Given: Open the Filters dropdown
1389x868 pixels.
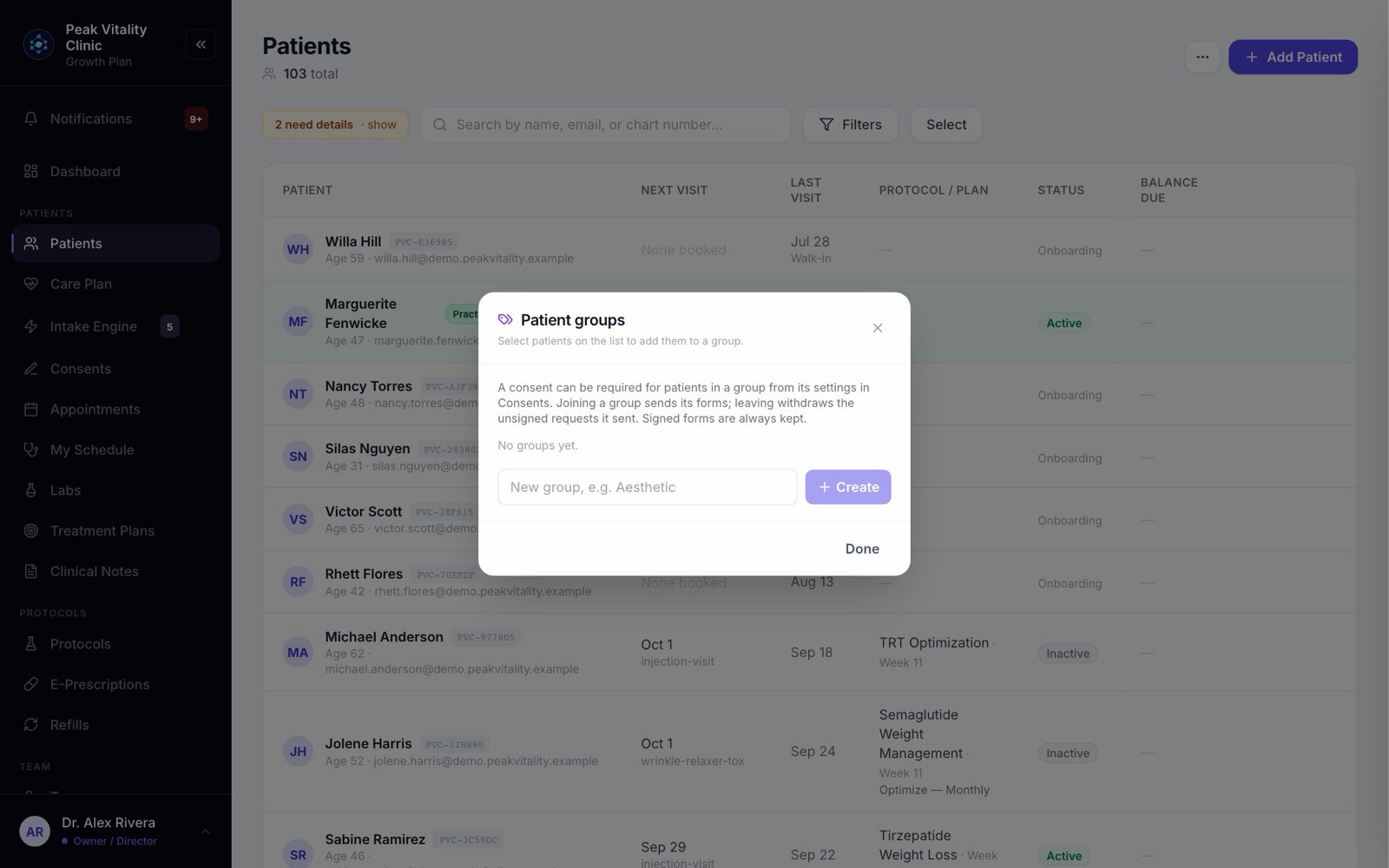Looking at the screenshot, I should tap(851, 124).
